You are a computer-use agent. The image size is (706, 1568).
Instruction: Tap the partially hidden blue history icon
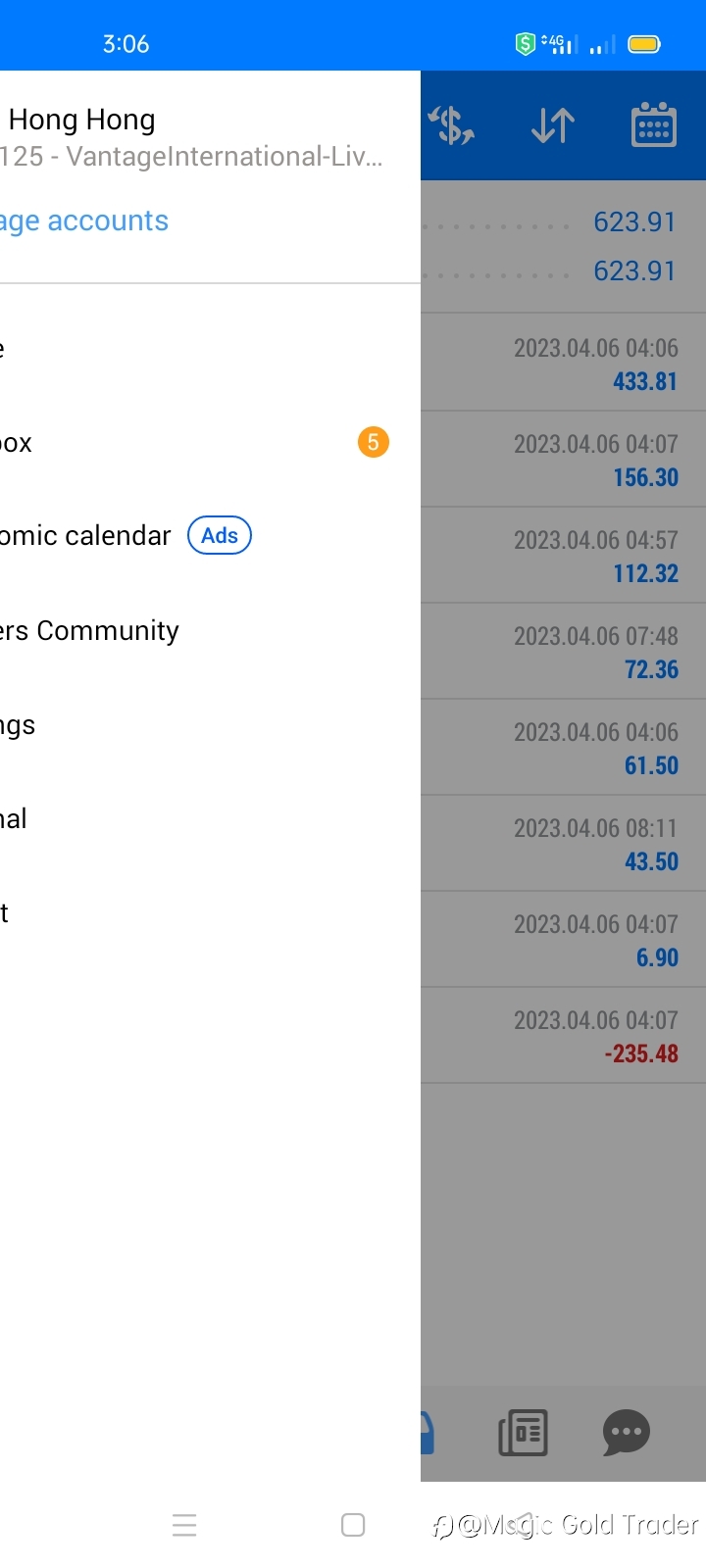428,1433
